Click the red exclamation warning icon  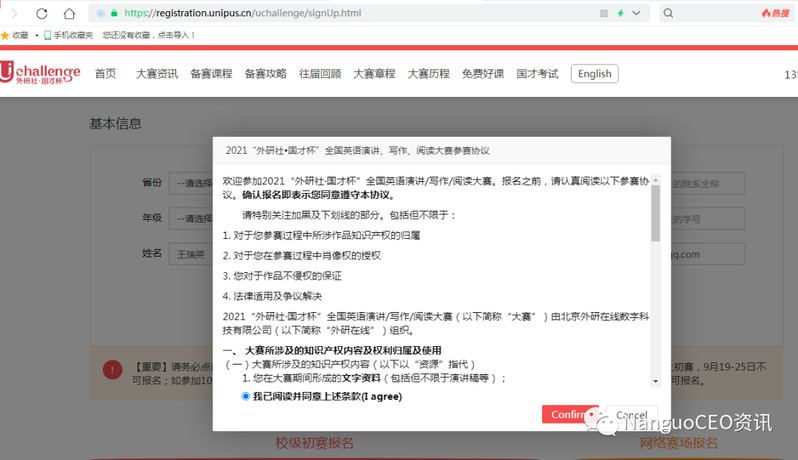(x=112, y=369)
